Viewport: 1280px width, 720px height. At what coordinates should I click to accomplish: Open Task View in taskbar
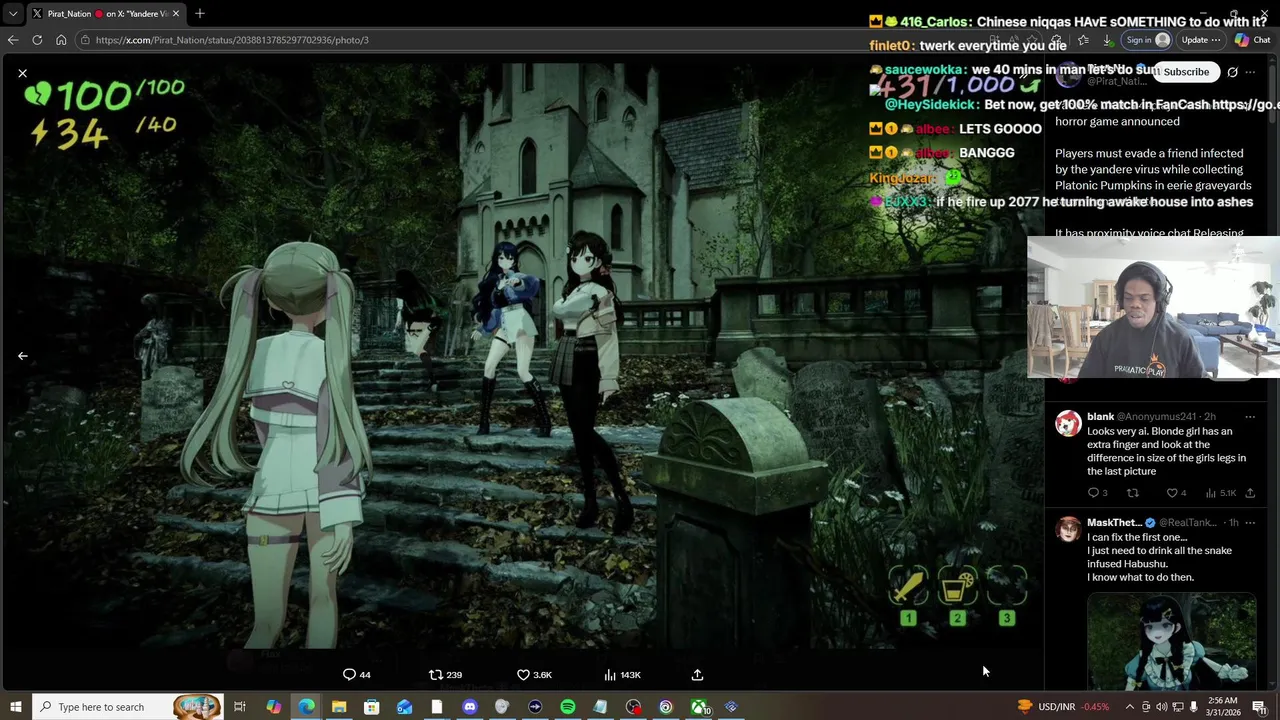coord(240,707)
